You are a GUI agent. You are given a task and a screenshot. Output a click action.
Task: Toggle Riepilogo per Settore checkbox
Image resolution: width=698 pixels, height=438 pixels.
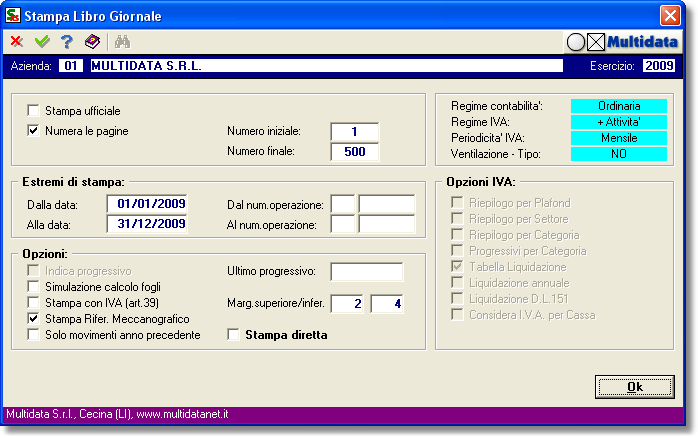point(457,219)
